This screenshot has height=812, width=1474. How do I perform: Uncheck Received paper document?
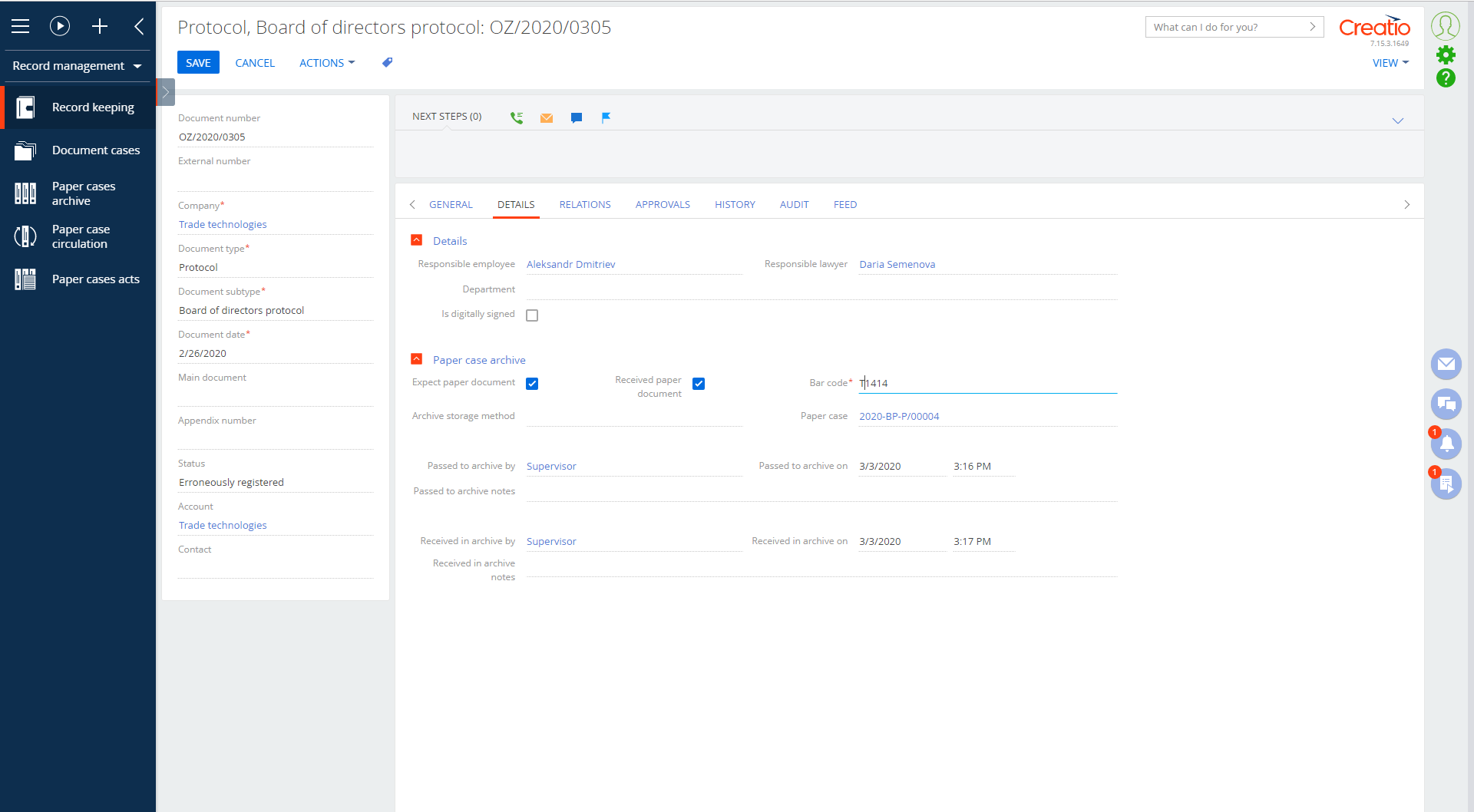click(x=699, y=383)
